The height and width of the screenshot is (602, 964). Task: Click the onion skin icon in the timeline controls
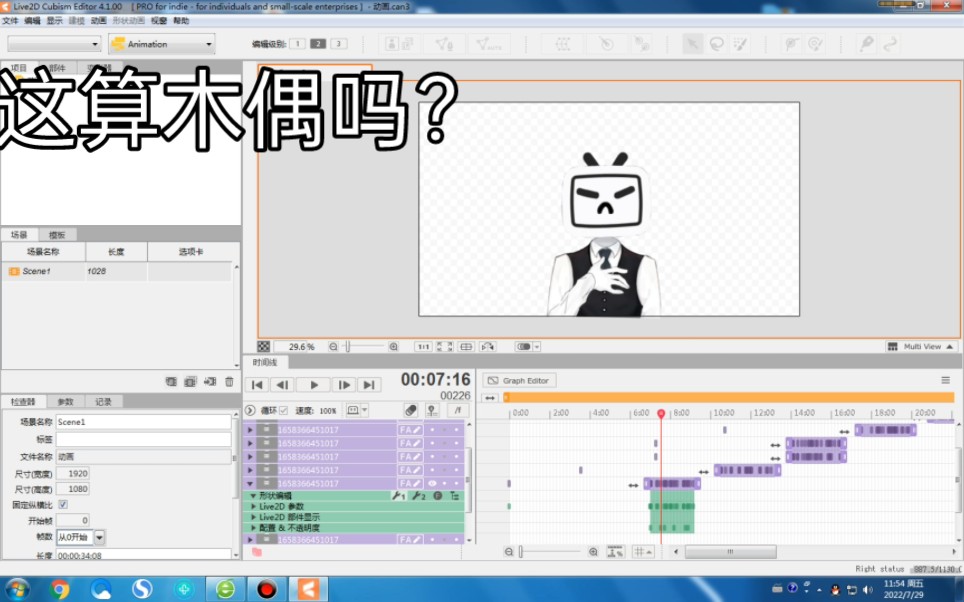[x=432, y=410]
